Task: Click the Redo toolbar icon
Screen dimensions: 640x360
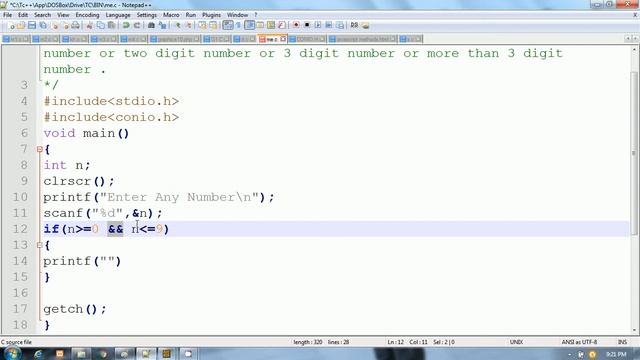Action: click(137, 25)
